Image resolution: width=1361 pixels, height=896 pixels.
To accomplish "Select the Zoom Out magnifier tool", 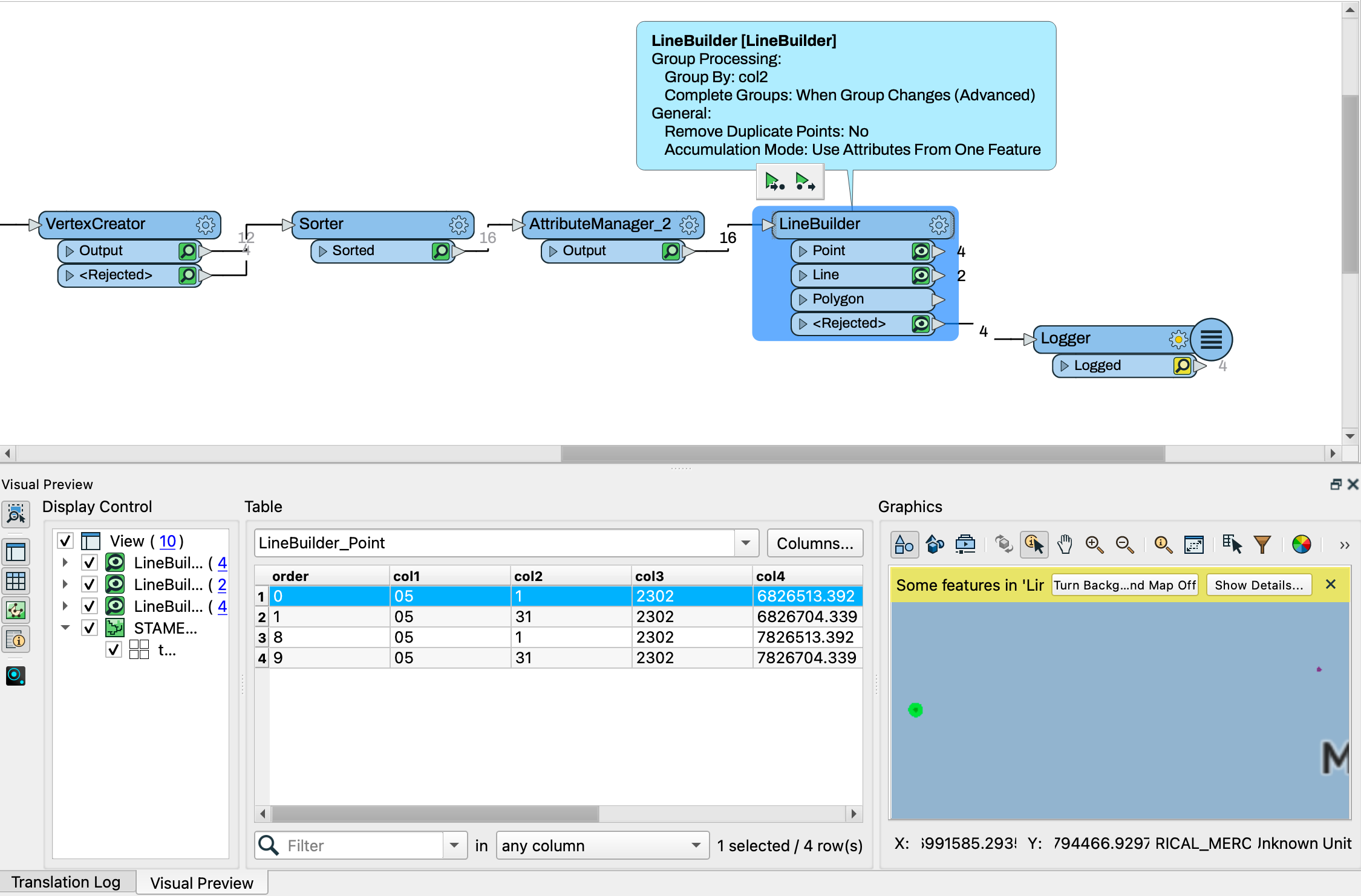I will 1125,545.
